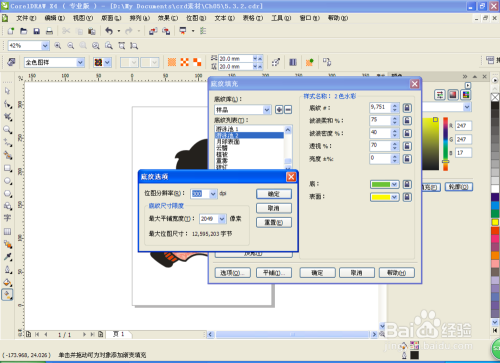Select the Zoom tool in toolbox
Screen dimensions: 500x363
pos(7,130)
